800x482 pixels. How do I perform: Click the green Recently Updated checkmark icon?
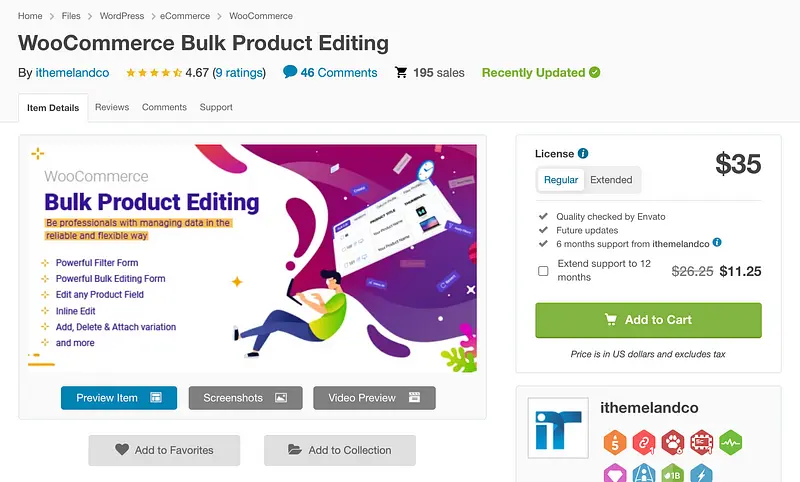[595, 73]
